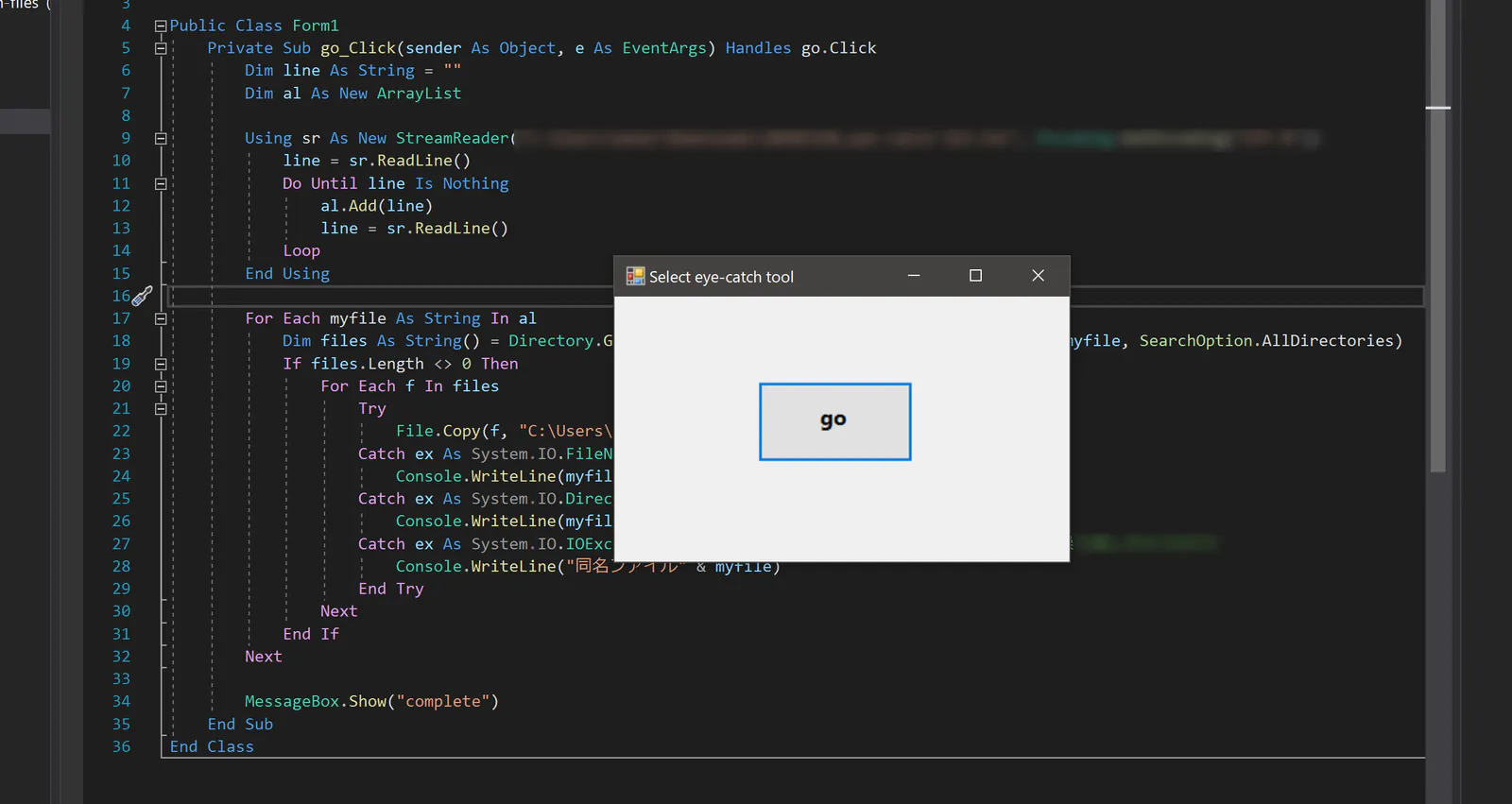Collapse the Try block on line 21
The height and width of the screenshot is (804, 1512).
[x=161, y=409]
